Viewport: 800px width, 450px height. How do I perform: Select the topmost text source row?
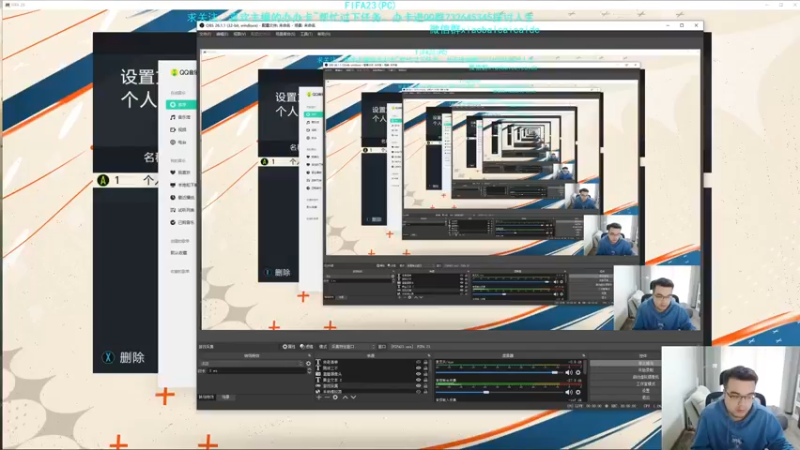pyautogui.click(x=372, y=362)
